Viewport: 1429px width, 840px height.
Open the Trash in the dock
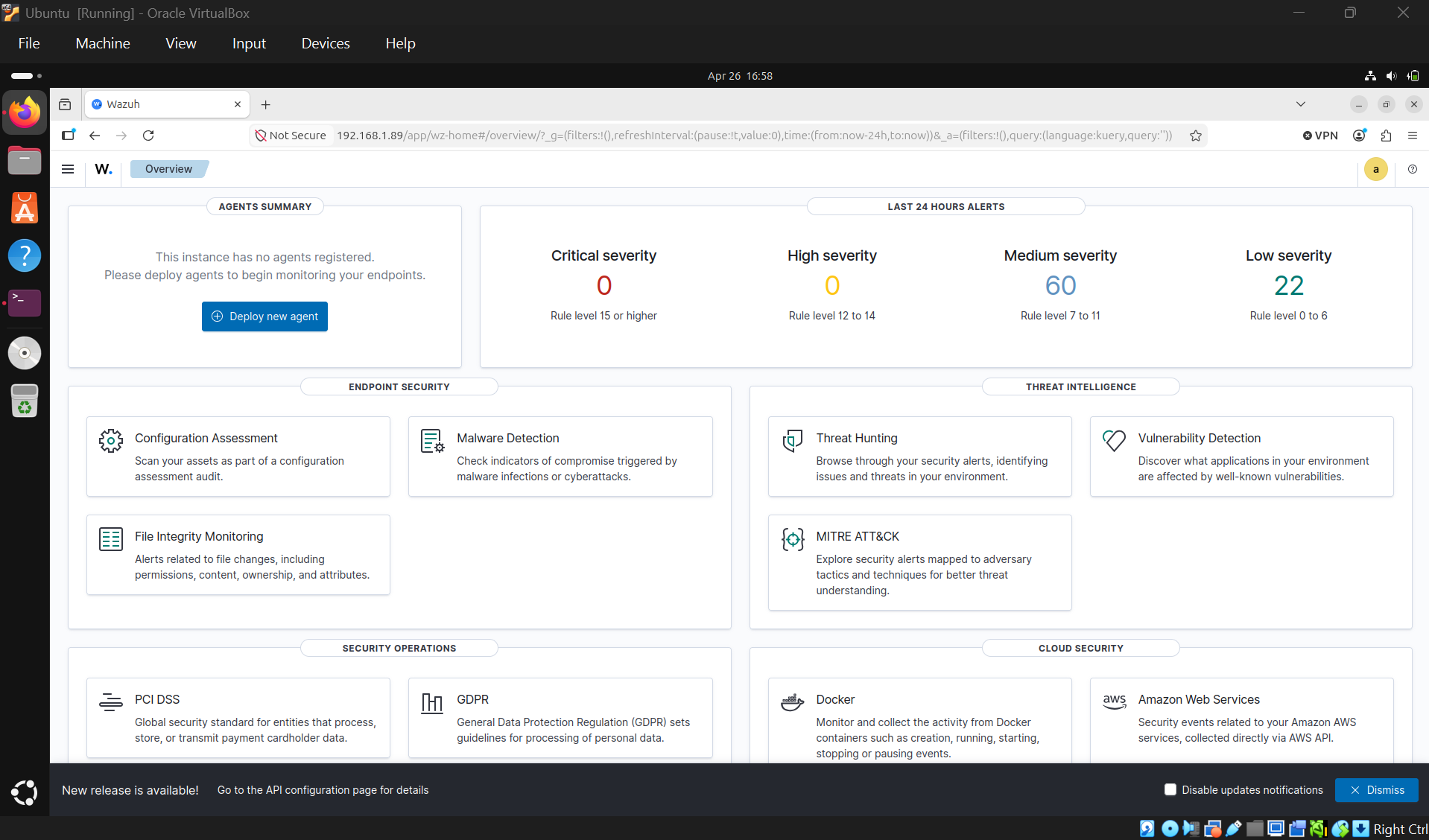pos(25,401)
